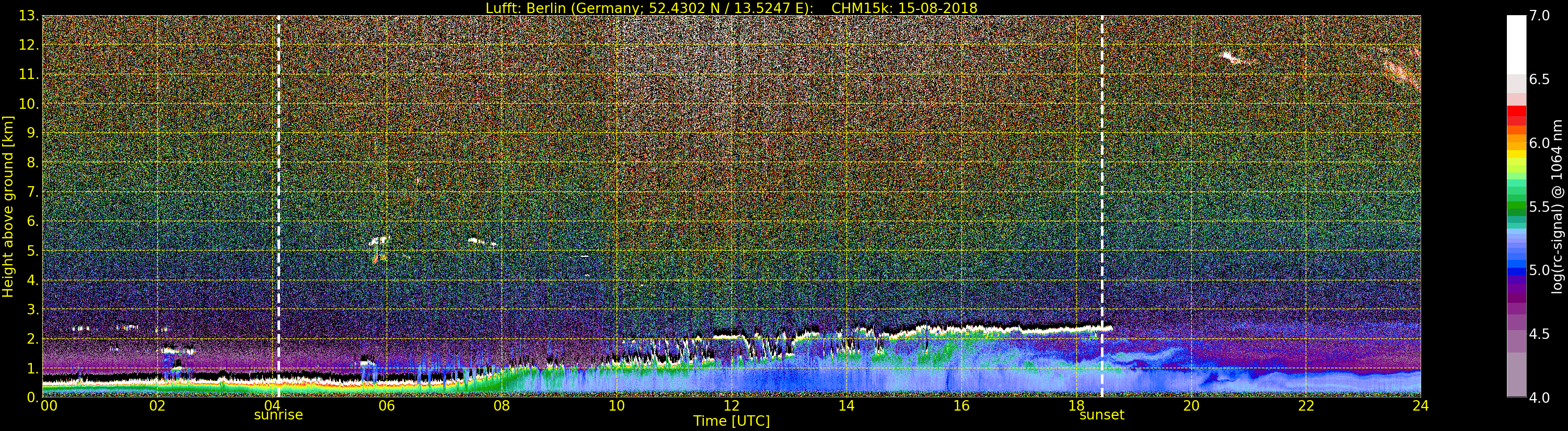Click the '14' tick on the time axis

(x=846, y=406)
